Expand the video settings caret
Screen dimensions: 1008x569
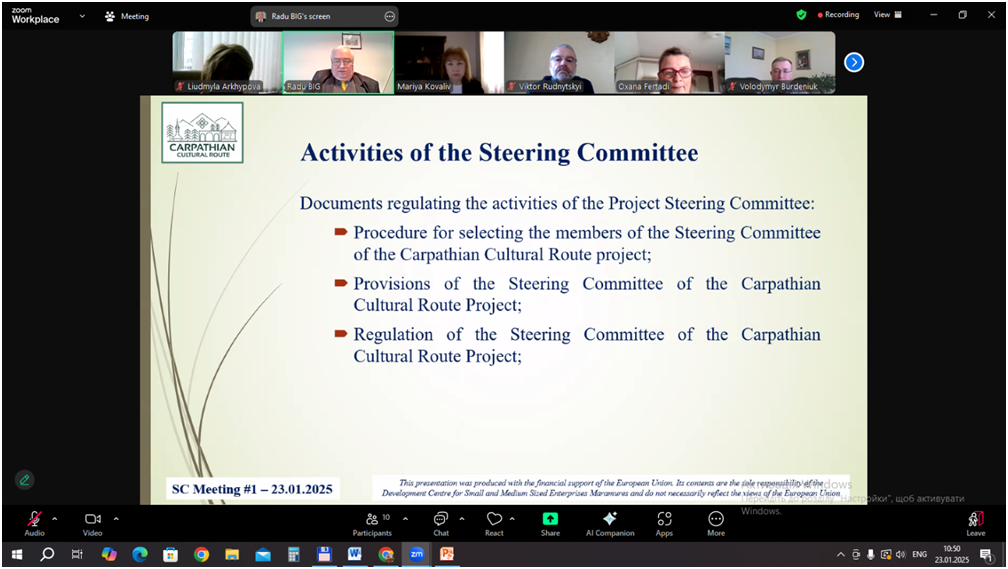[116, 518]
